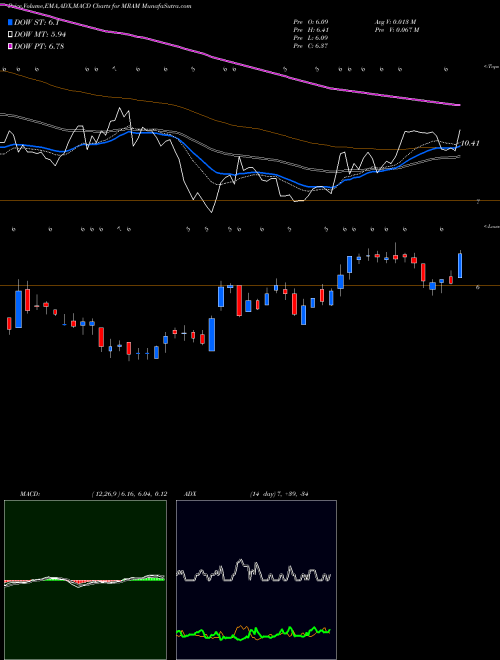
Task: Click the 'Pre V: 0.067 M' volume text
Action: [x=397, y=30]
